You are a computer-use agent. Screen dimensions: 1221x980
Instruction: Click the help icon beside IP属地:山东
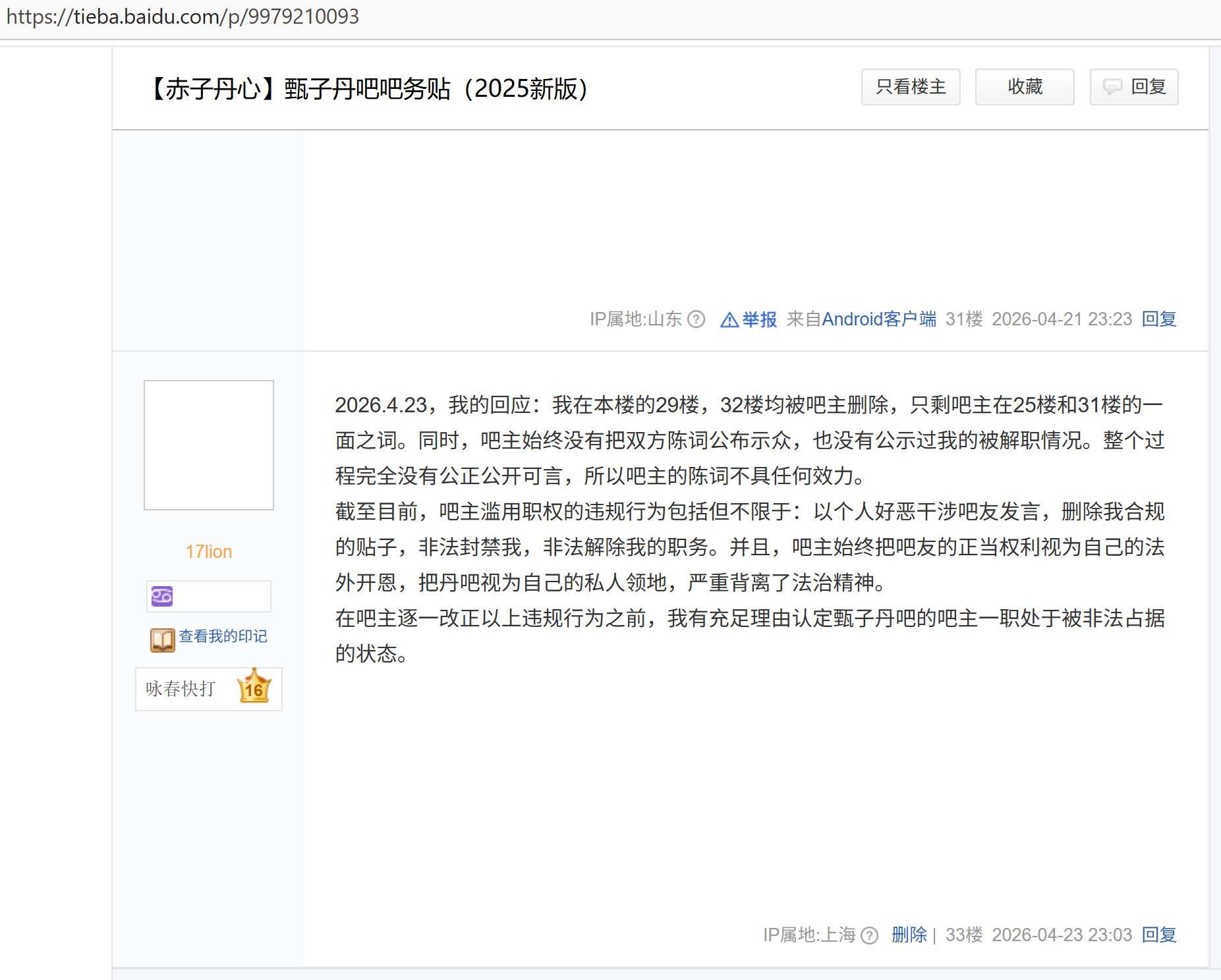point(696,319)
